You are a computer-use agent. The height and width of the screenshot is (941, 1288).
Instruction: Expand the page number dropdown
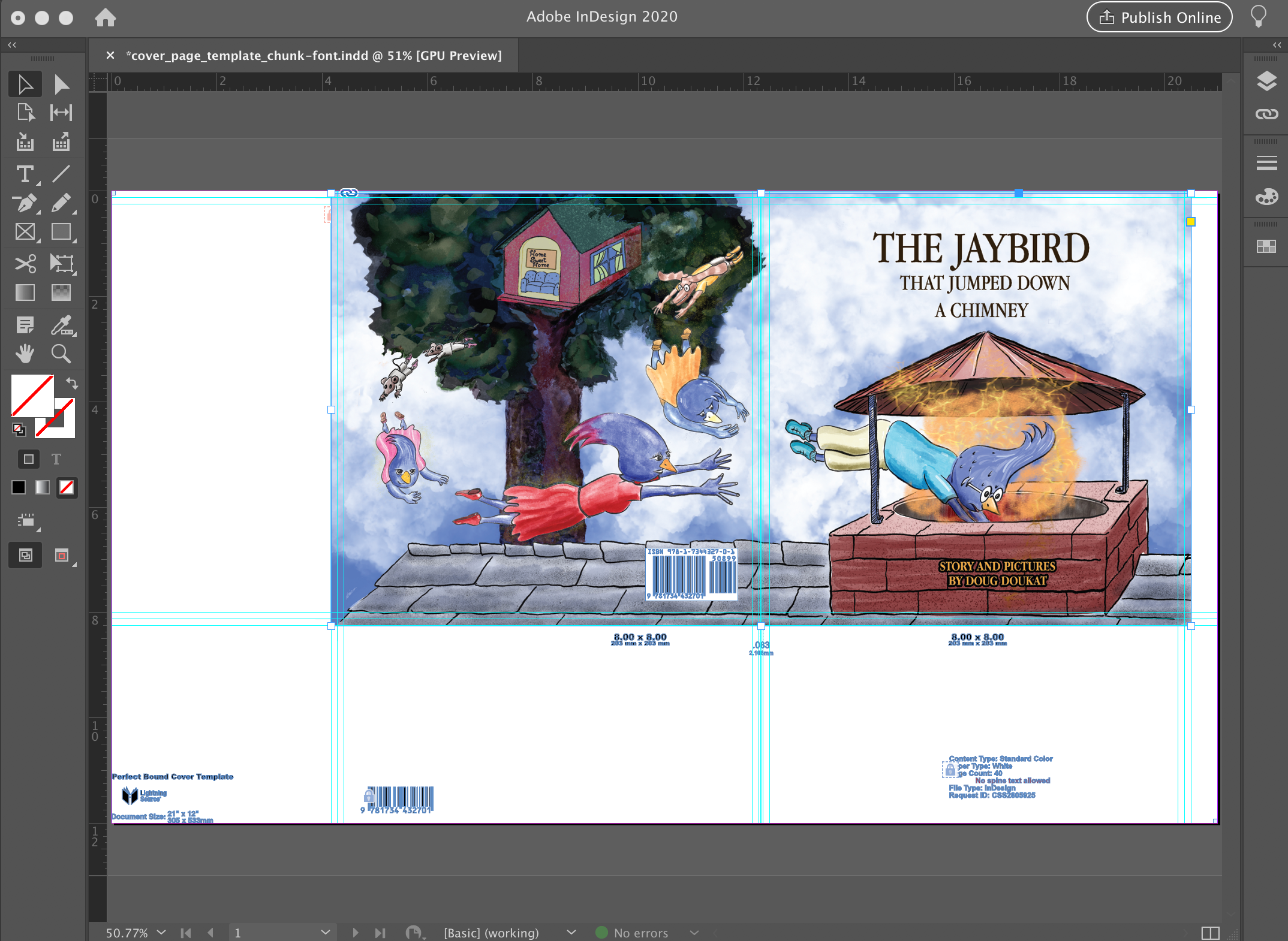click(325, 932)
